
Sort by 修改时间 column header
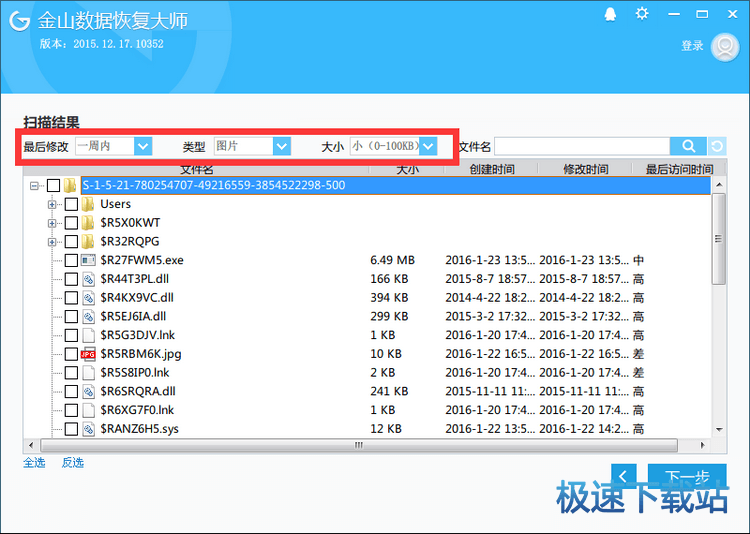click(585, 169)
